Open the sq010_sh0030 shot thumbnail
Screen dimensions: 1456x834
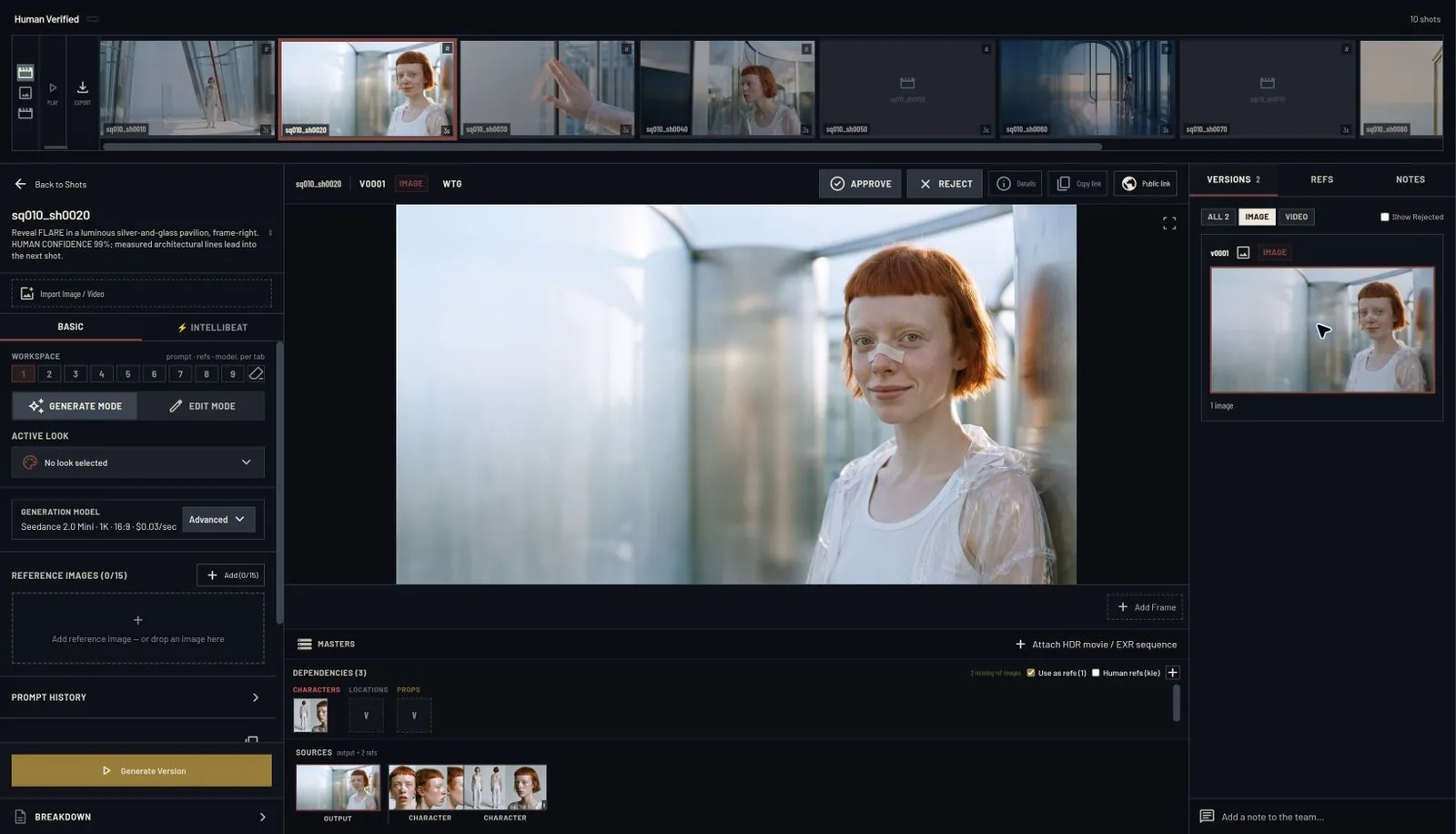pyautogui.click(x=547, y=88)
